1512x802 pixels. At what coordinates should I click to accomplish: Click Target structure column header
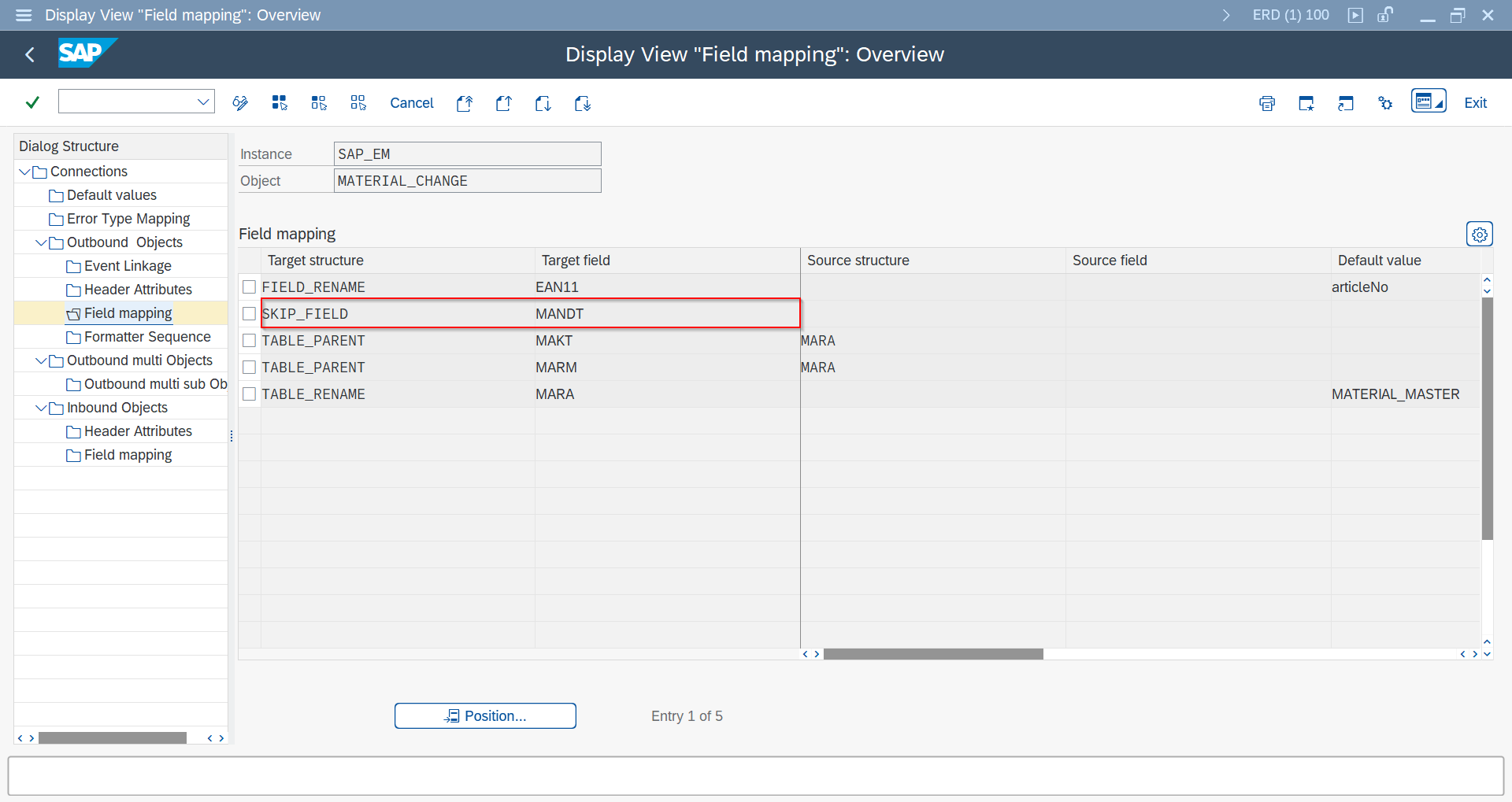point(398,261)
